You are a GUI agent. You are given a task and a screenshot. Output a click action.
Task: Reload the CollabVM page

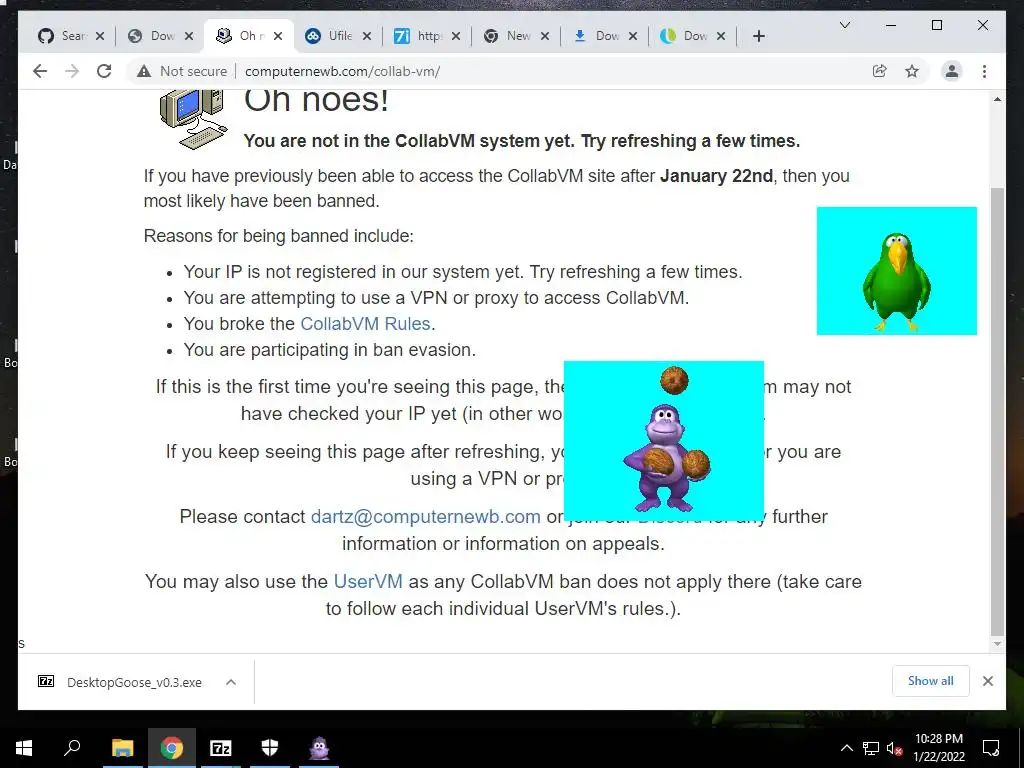pyautogui.click(x=104, y=71)
